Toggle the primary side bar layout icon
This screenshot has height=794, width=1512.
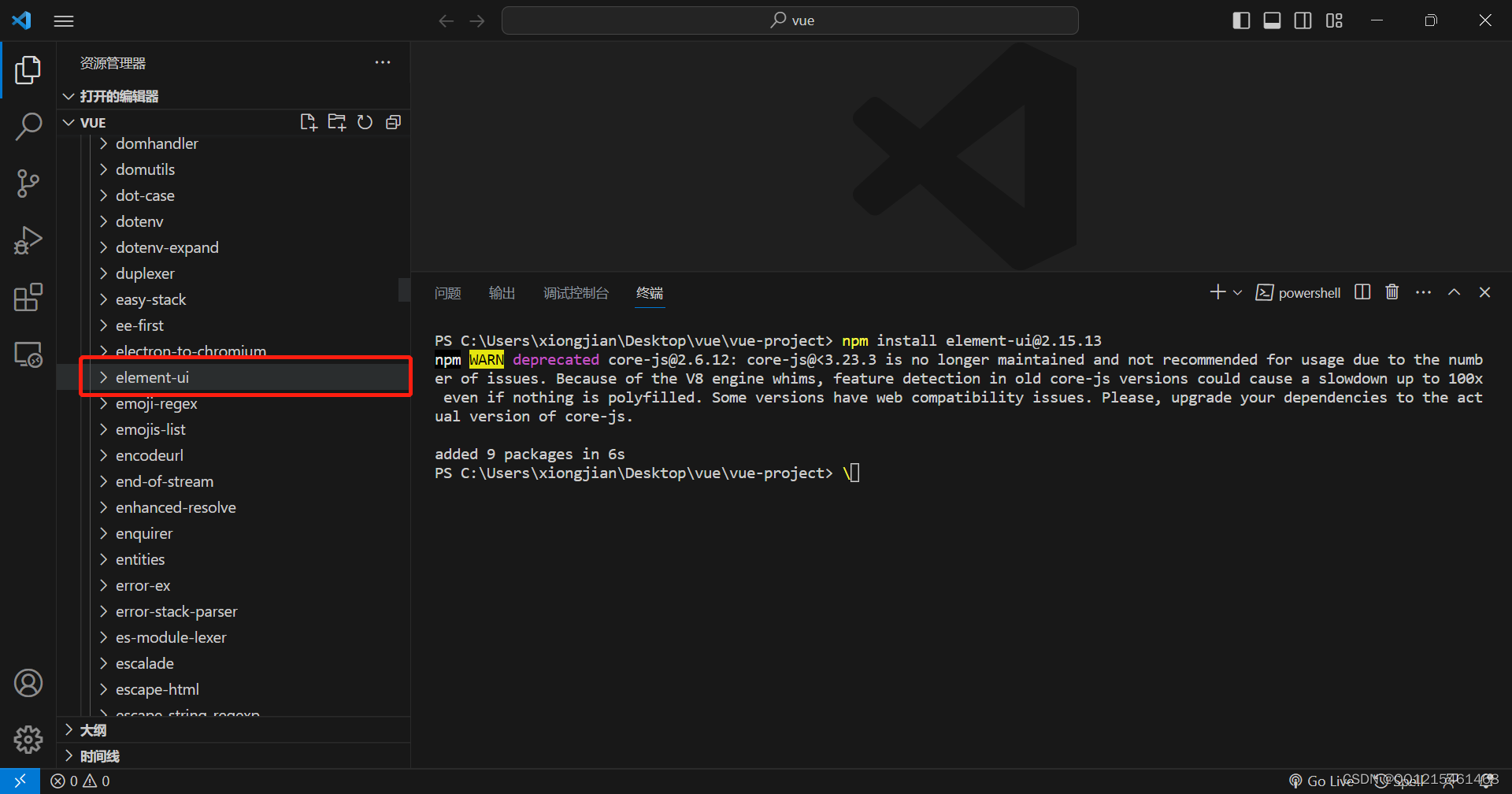click(1241, 20)
